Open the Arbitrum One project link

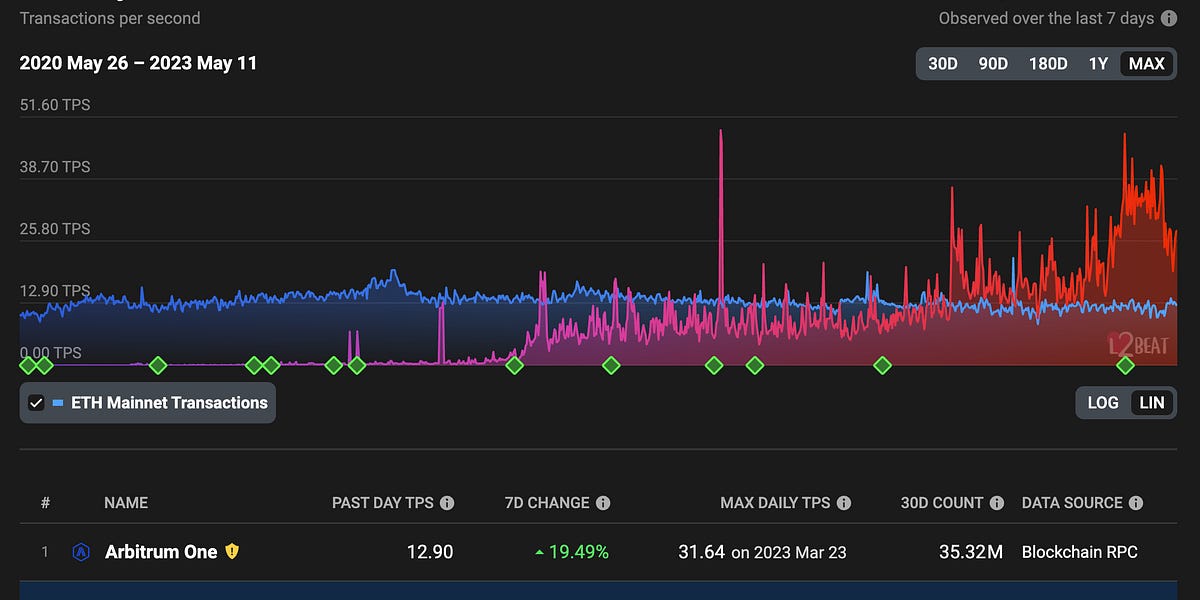pos(161,551)
